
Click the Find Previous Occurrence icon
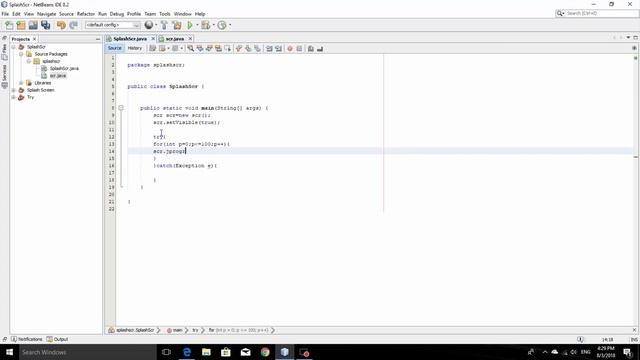point(200,49)
